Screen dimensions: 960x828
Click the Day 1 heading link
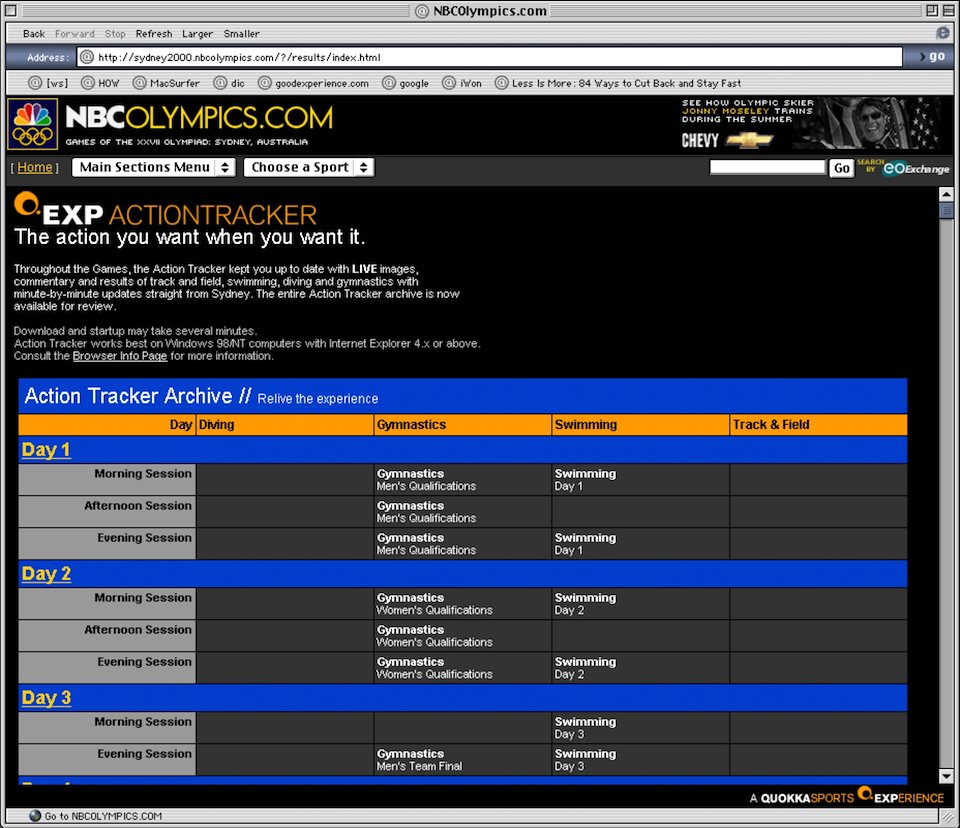46,450
